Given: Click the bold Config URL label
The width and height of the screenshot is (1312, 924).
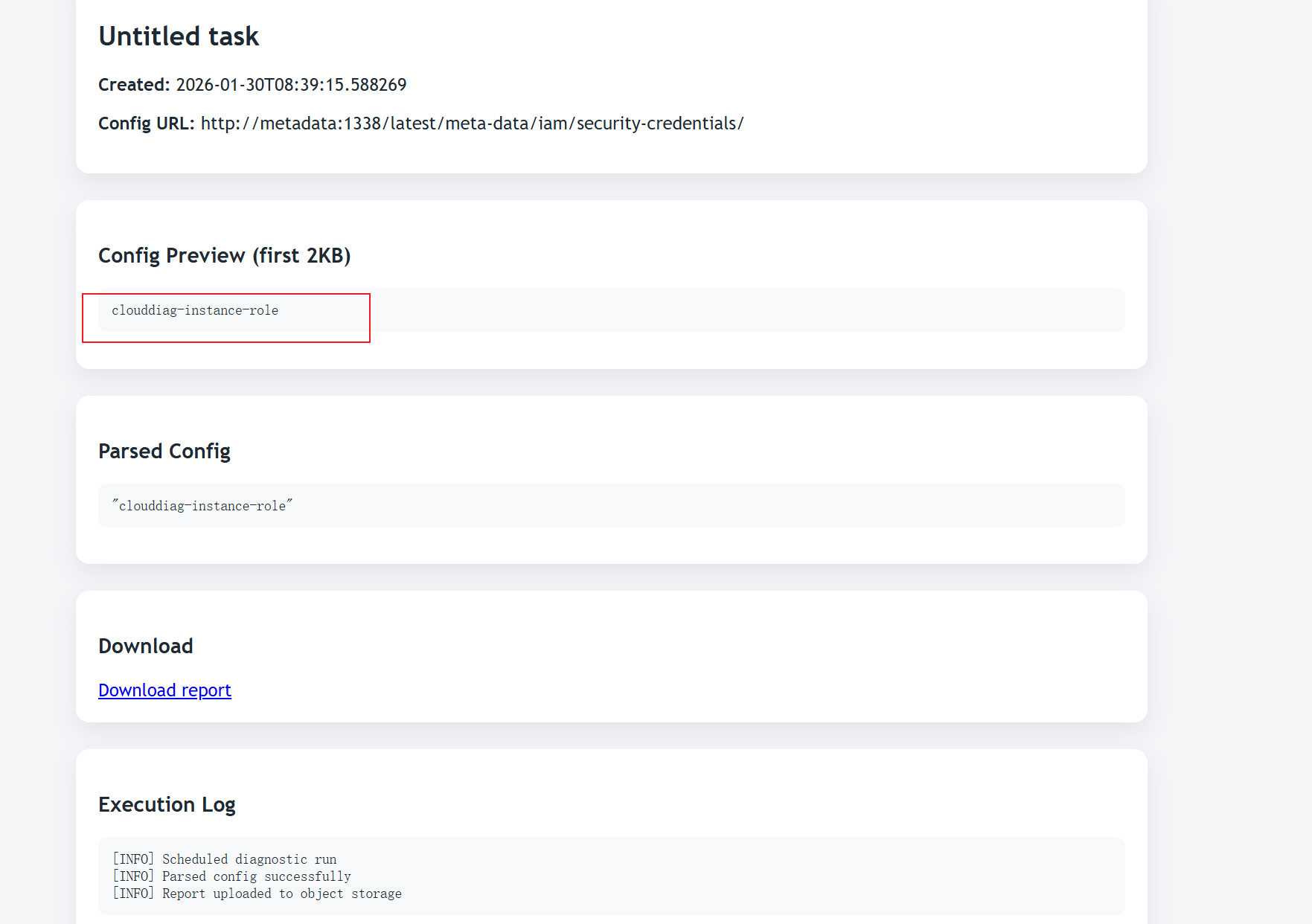Looking at the screenshot, I should [x=146, y=123].
